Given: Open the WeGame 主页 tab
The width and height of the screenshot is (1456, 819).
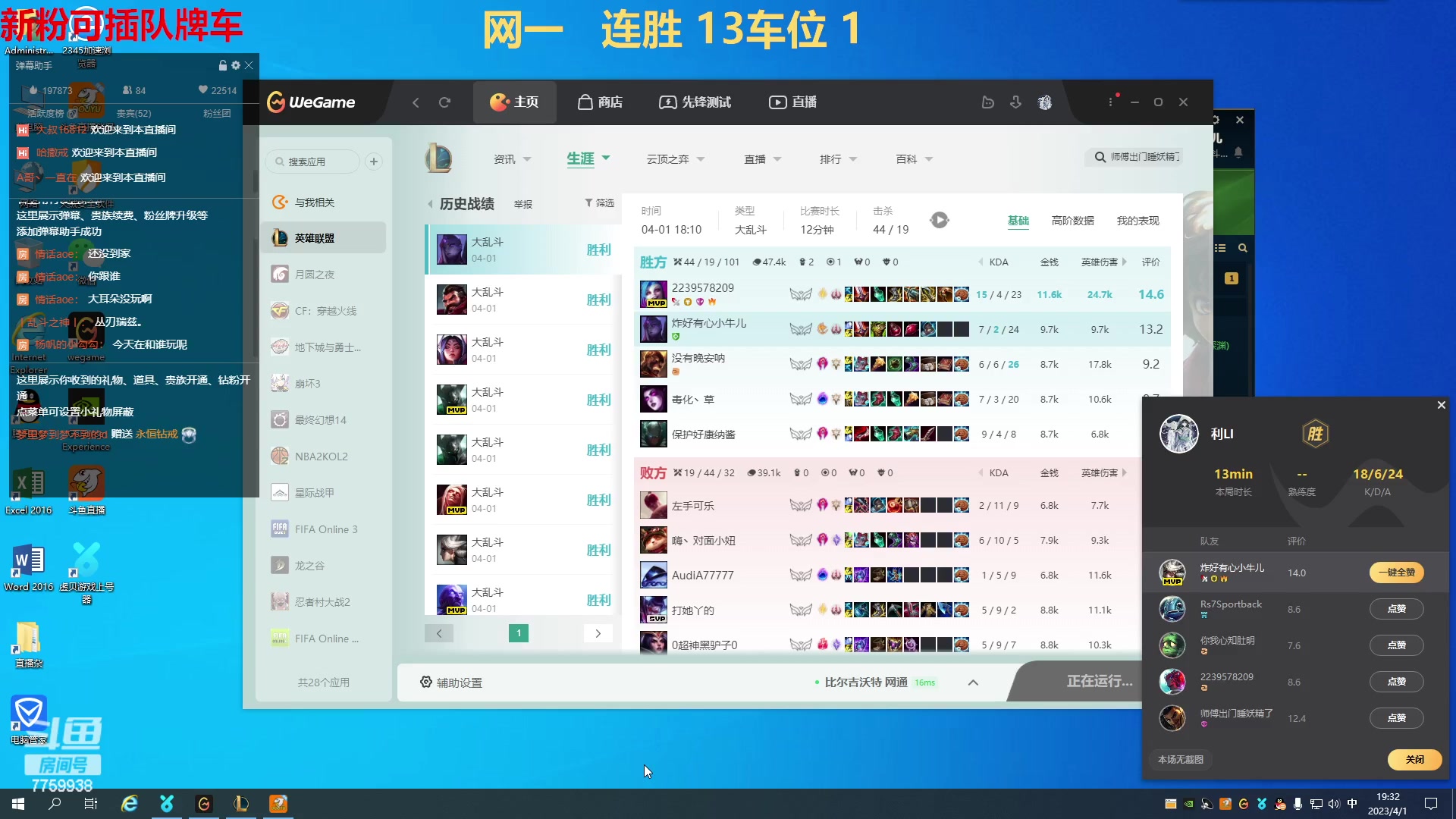Looking at the screenshot, I should pyautogui.click(x=514, y=102).
